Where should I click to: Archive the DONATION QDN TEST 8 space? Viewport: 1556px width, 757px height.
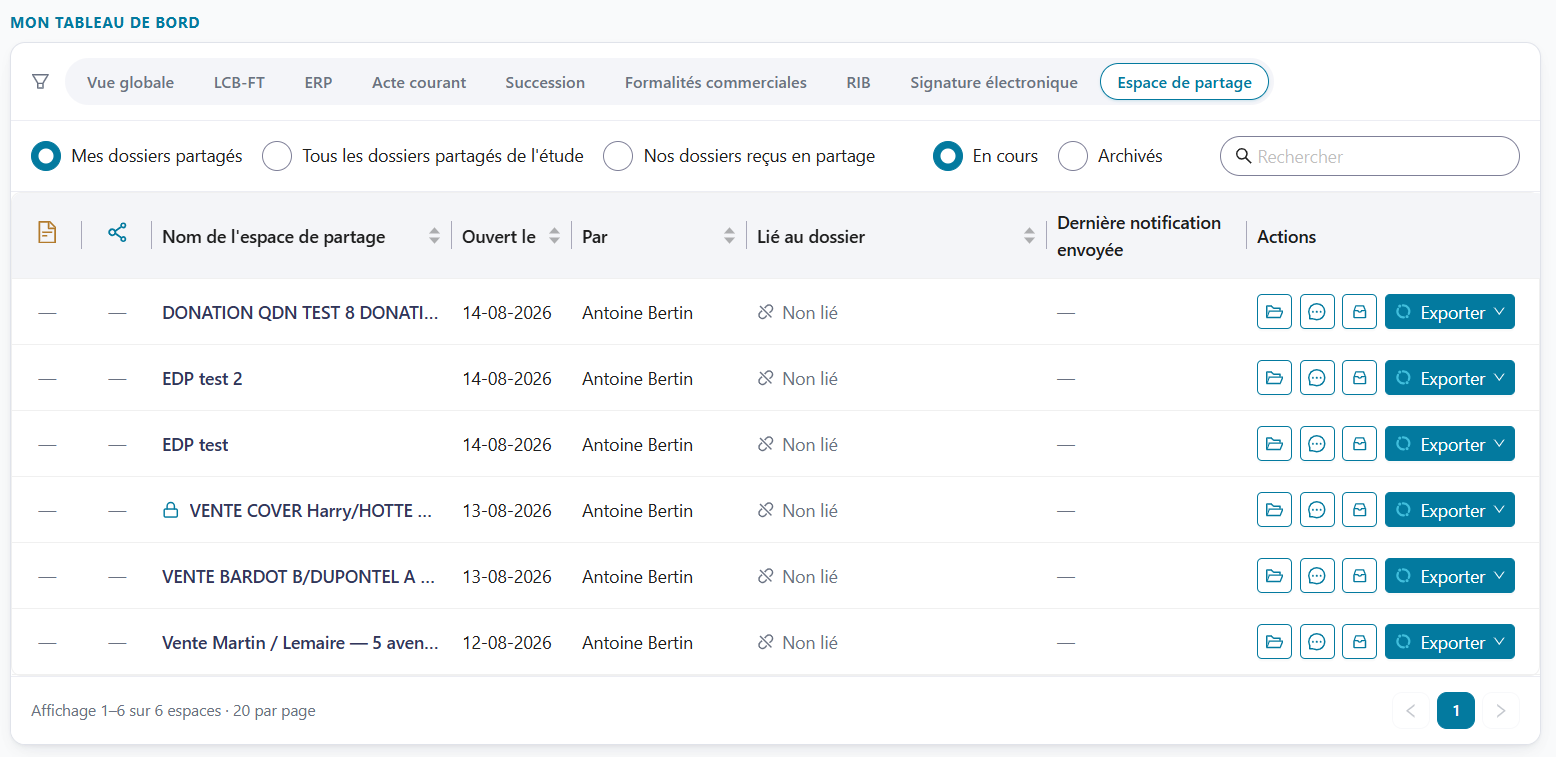click(1360, 312)
